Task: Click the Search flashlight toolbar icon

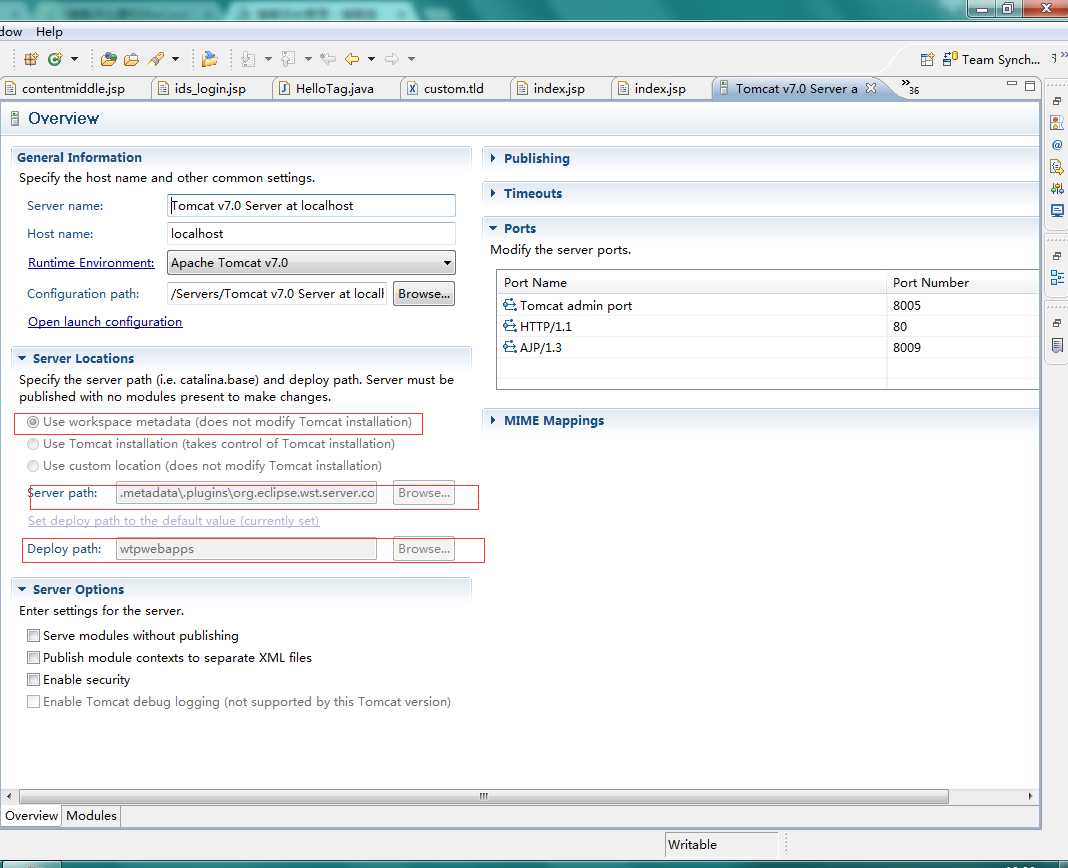Action: pyautogui.click(x=157, y=59)
